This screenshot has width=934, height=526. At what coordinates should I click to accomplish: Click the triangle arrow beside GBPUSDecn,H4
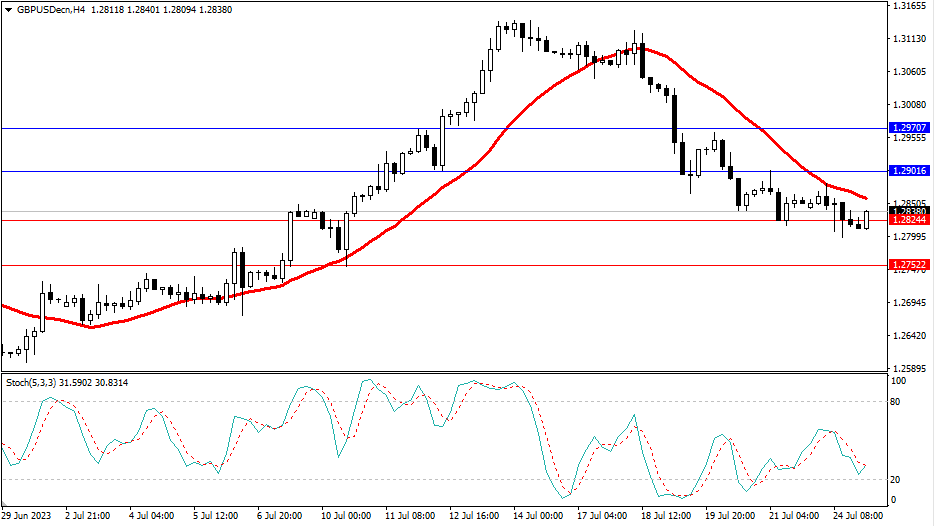[x=7, y=9]
